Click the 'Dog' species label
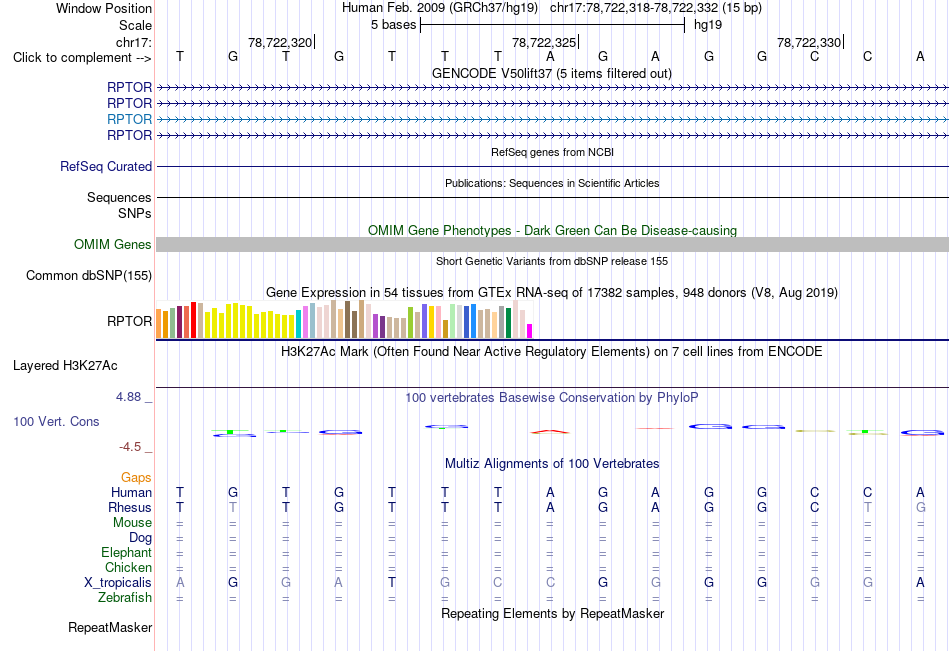This screenshot has width=950, height=651. [x=140, y=538]
